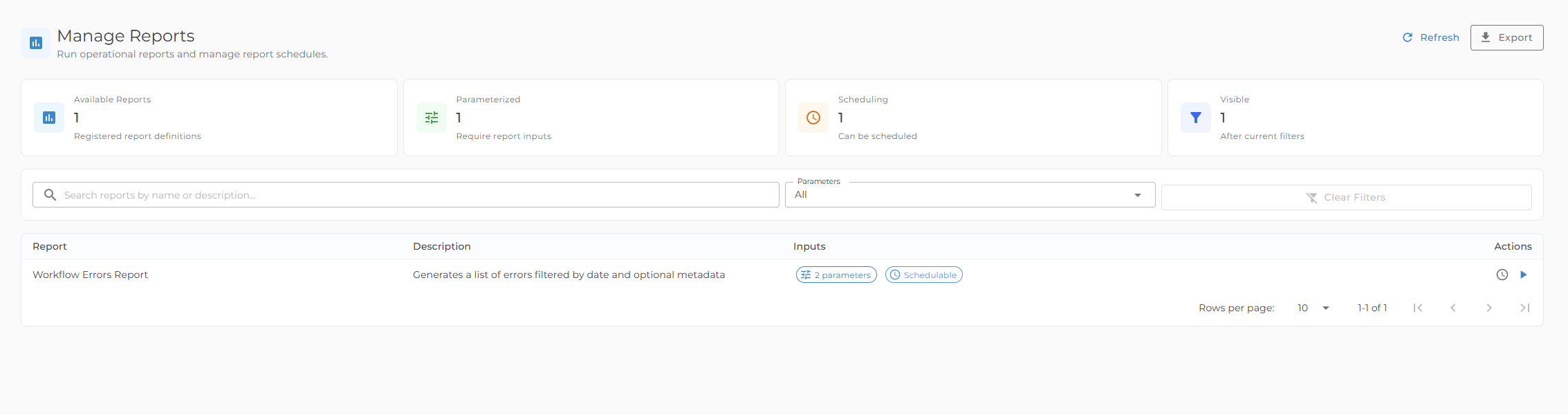Click the 2 parameters chip

click(x=836, y=275)
